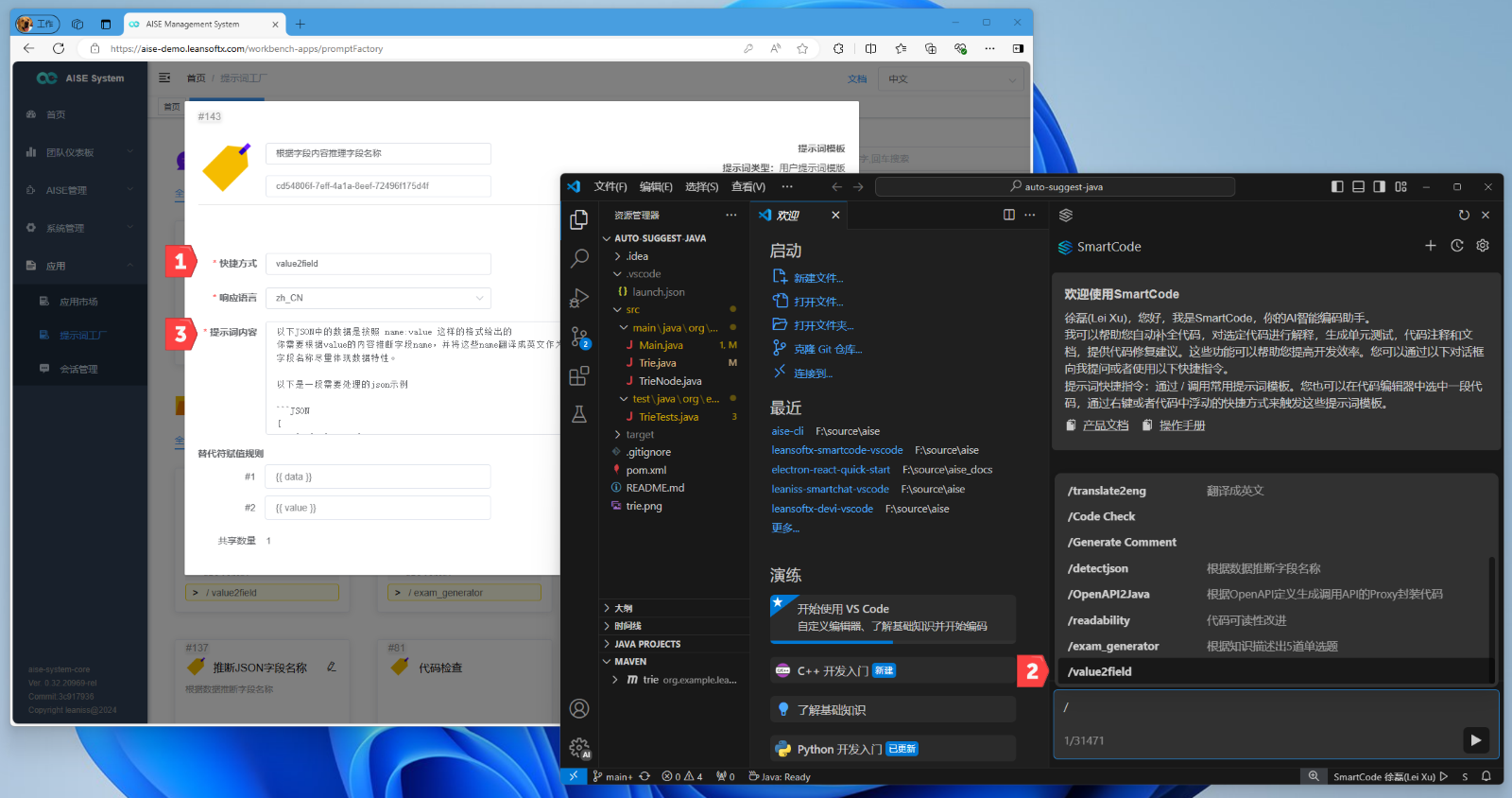This screenshot has height=798, width=1512.
Task: Open Run and Debug view icon
Action: click(x=579, y=298)
